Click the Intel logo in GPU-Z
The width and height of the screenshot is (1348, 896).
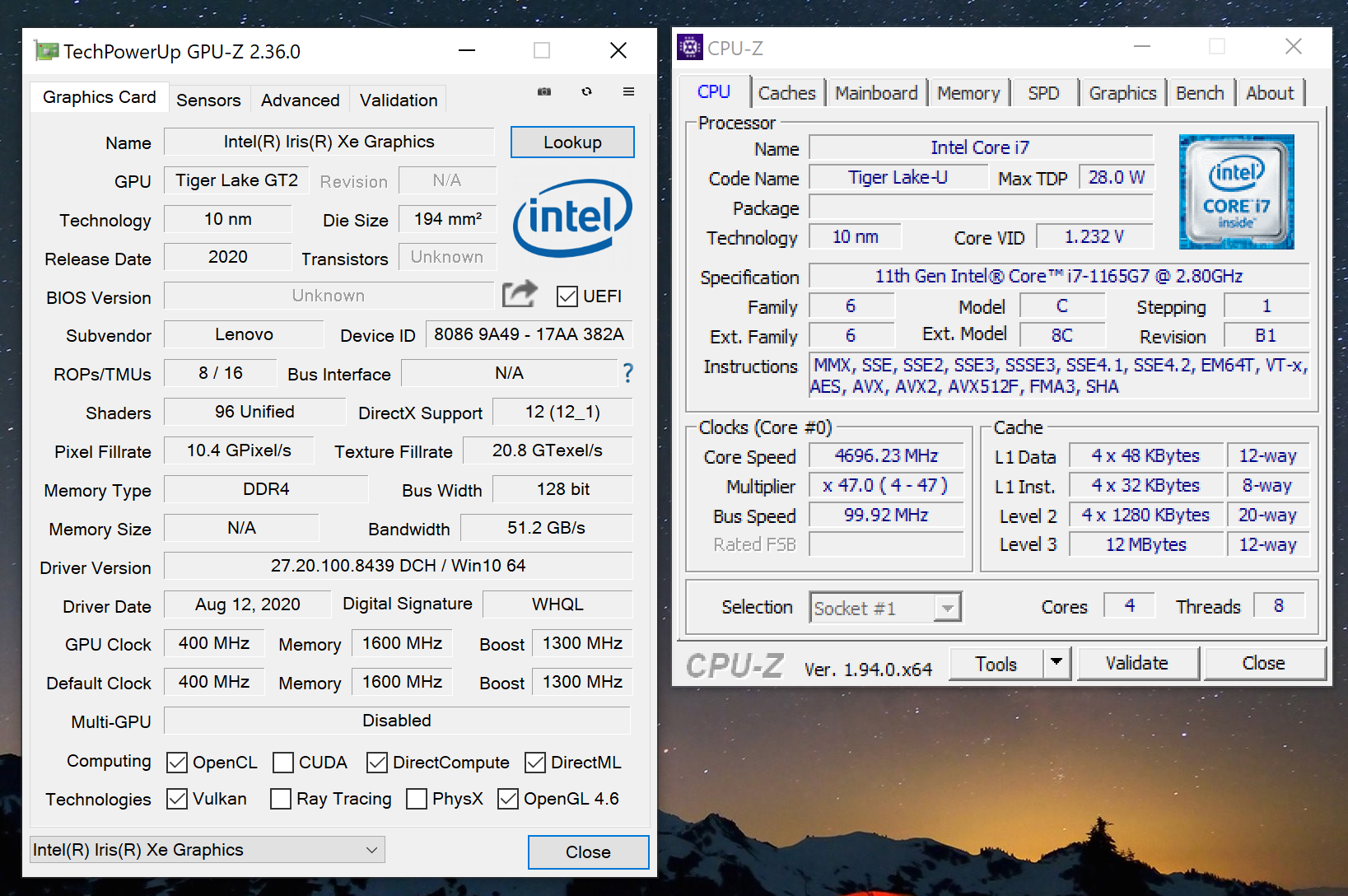(x=572, y=217)
